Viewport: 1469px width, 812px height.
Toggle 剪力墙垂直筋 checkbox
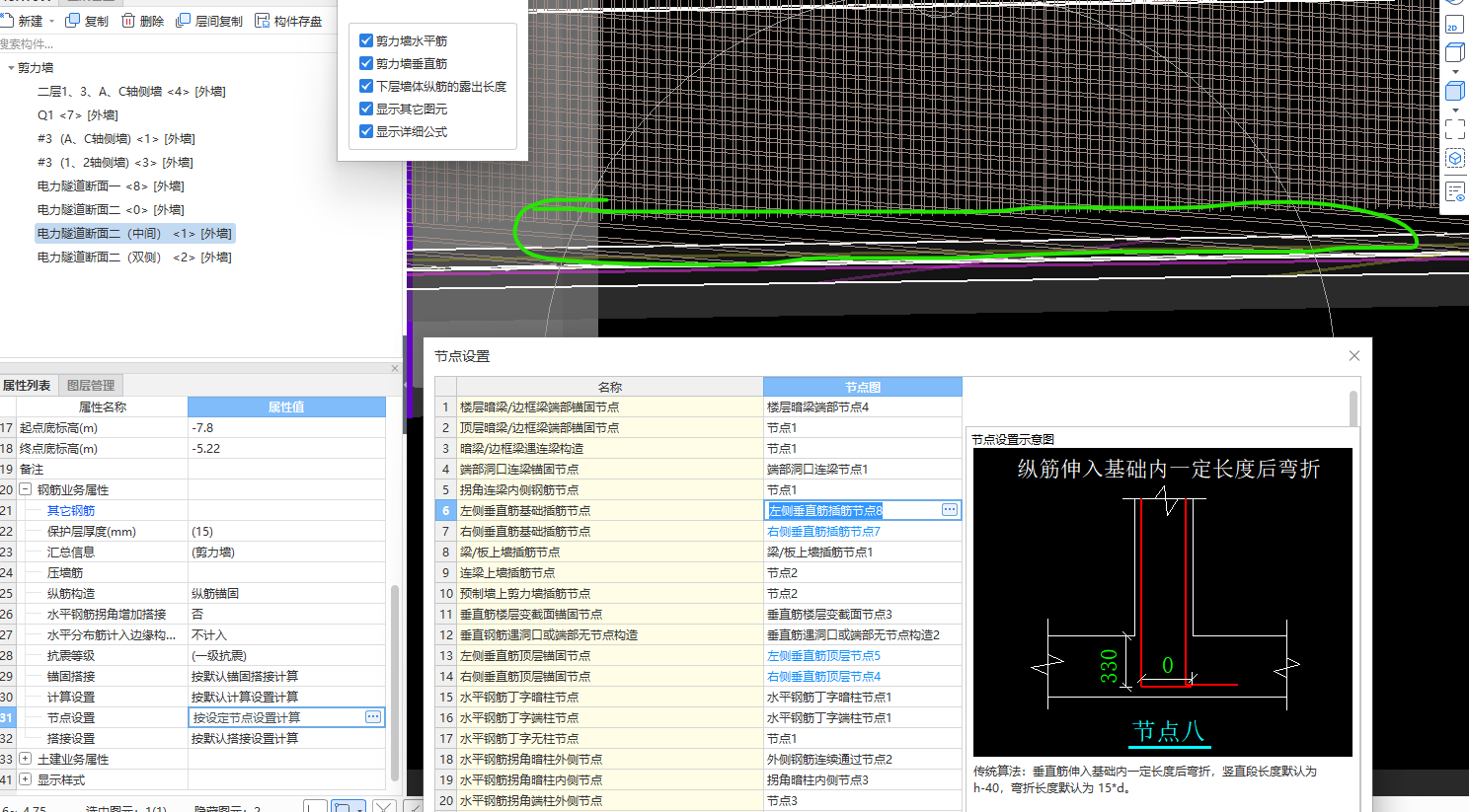click(x=366, y=63)
